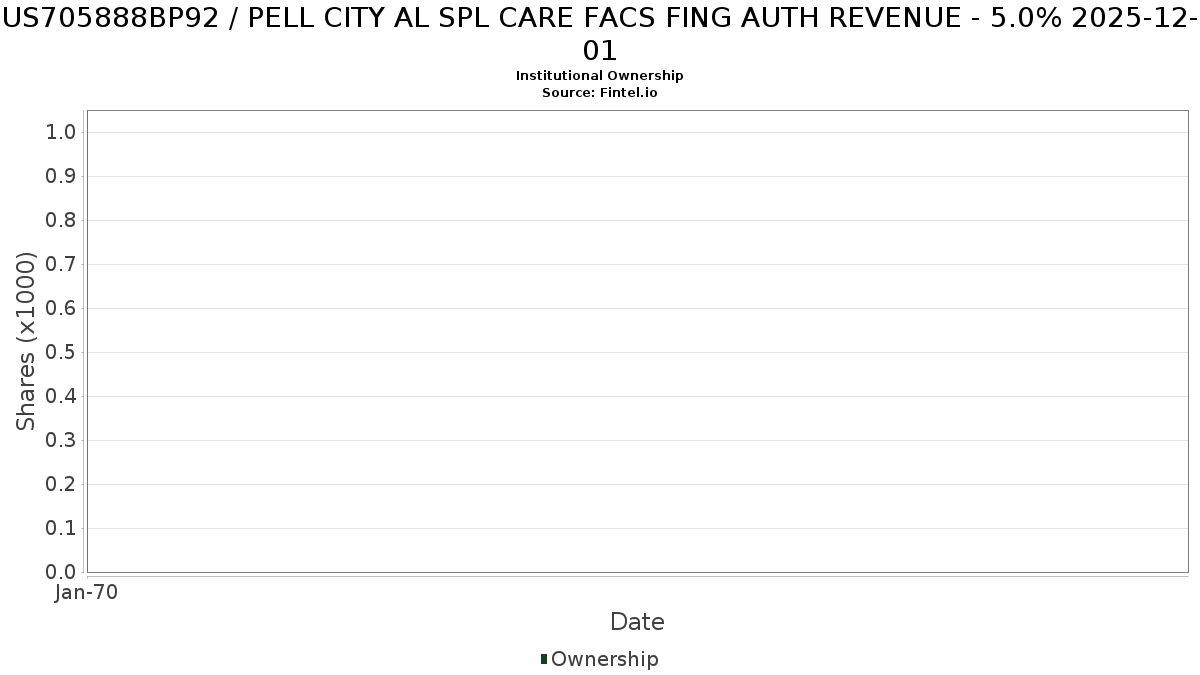Click the 0.9 y-axis tick label
The image size is (1200, 675).
[62, 176]
